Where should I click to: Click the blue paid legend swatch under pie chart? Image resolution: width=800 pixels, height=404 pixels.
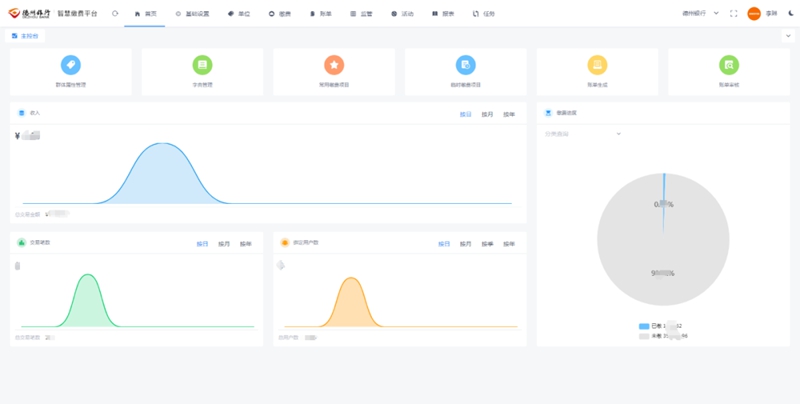pos(643,326)
